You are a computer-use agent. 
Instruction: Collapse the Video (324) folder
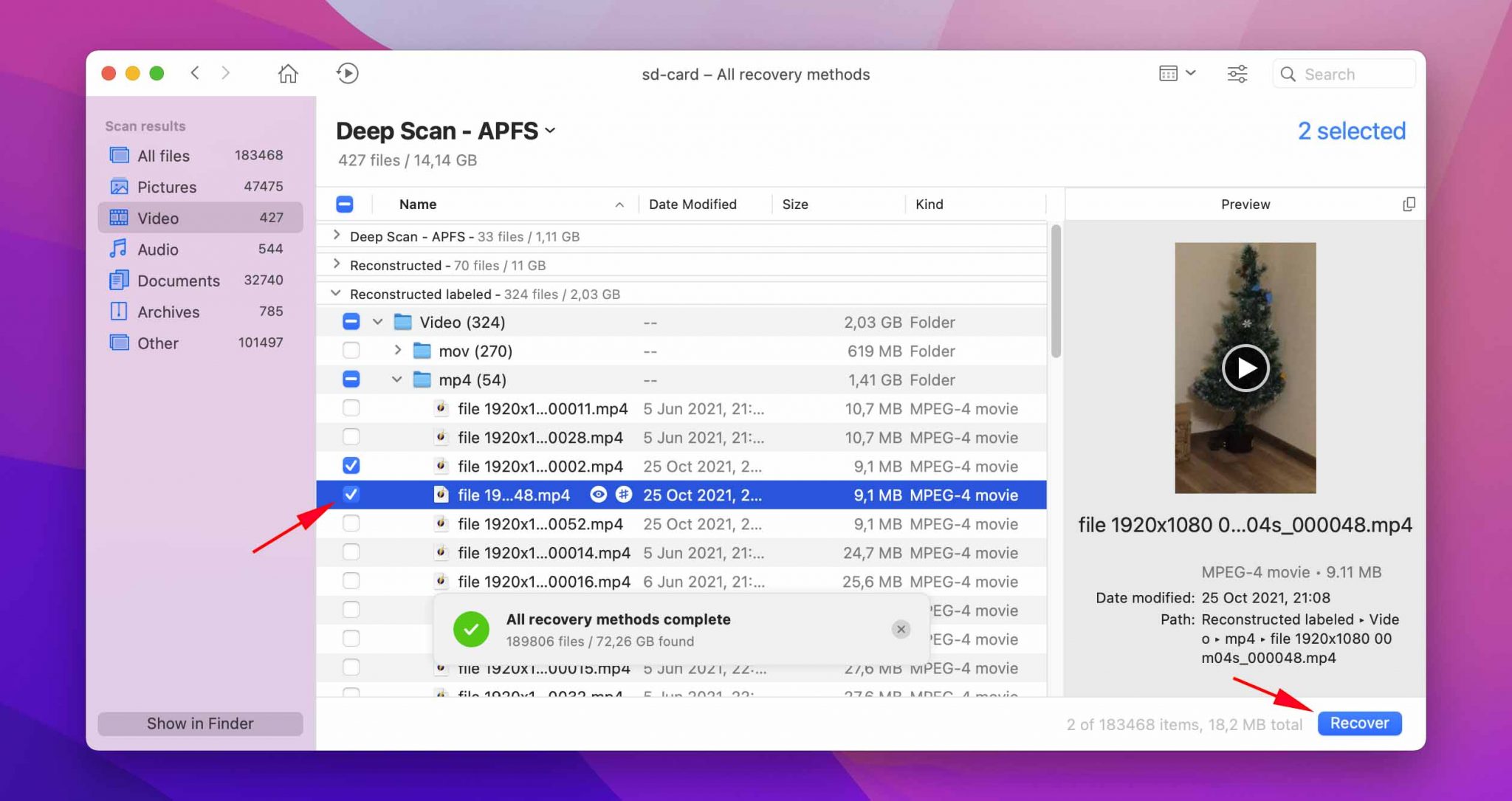click(377, 322)
